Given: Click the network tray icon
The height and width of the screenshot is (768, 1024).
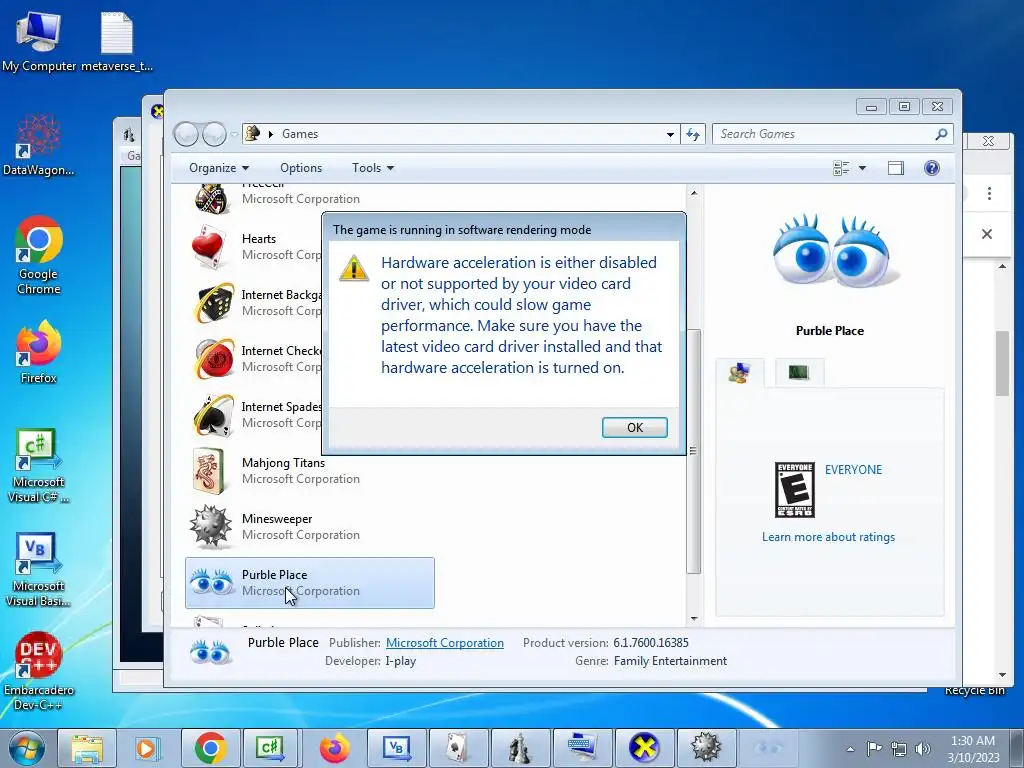Looking at the screenshot, I should 899,749.
